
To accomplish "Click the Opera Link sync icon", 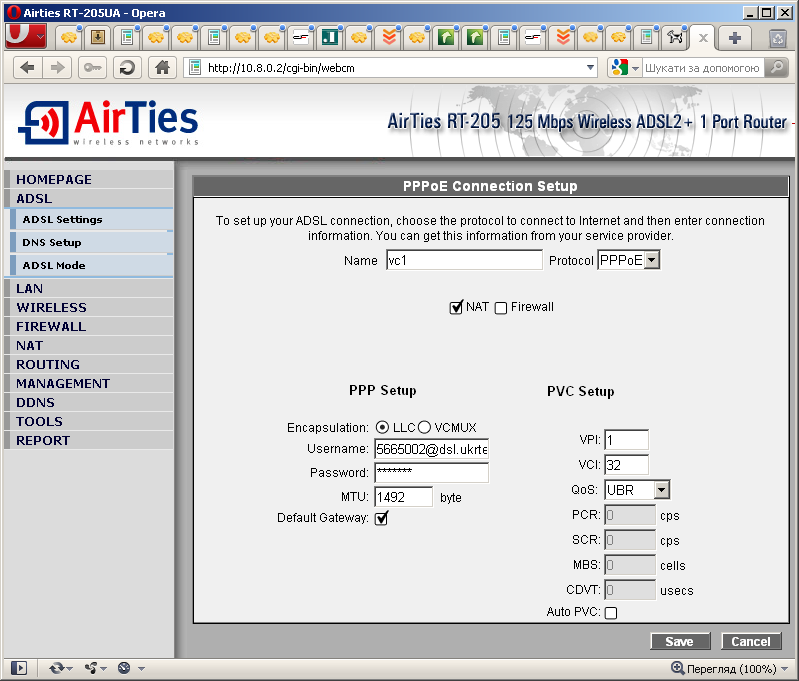I will tap(56, 668).
